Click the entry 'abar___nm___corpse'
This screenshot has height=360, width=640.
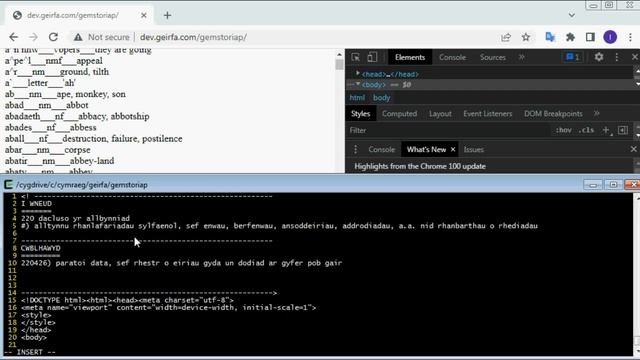[48, 150]
